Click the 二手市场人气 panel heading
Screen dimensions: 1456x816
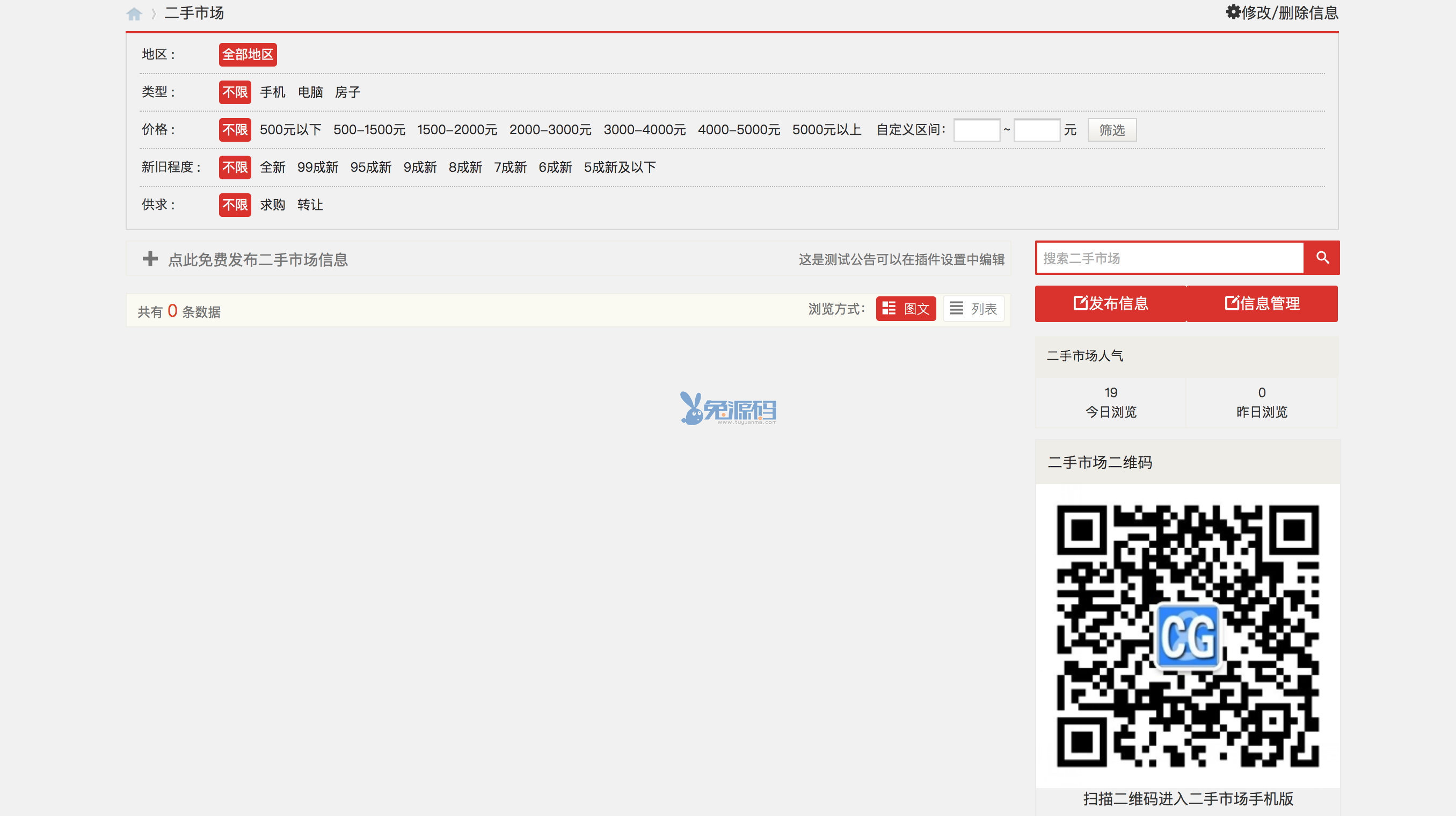(1084, 356)
